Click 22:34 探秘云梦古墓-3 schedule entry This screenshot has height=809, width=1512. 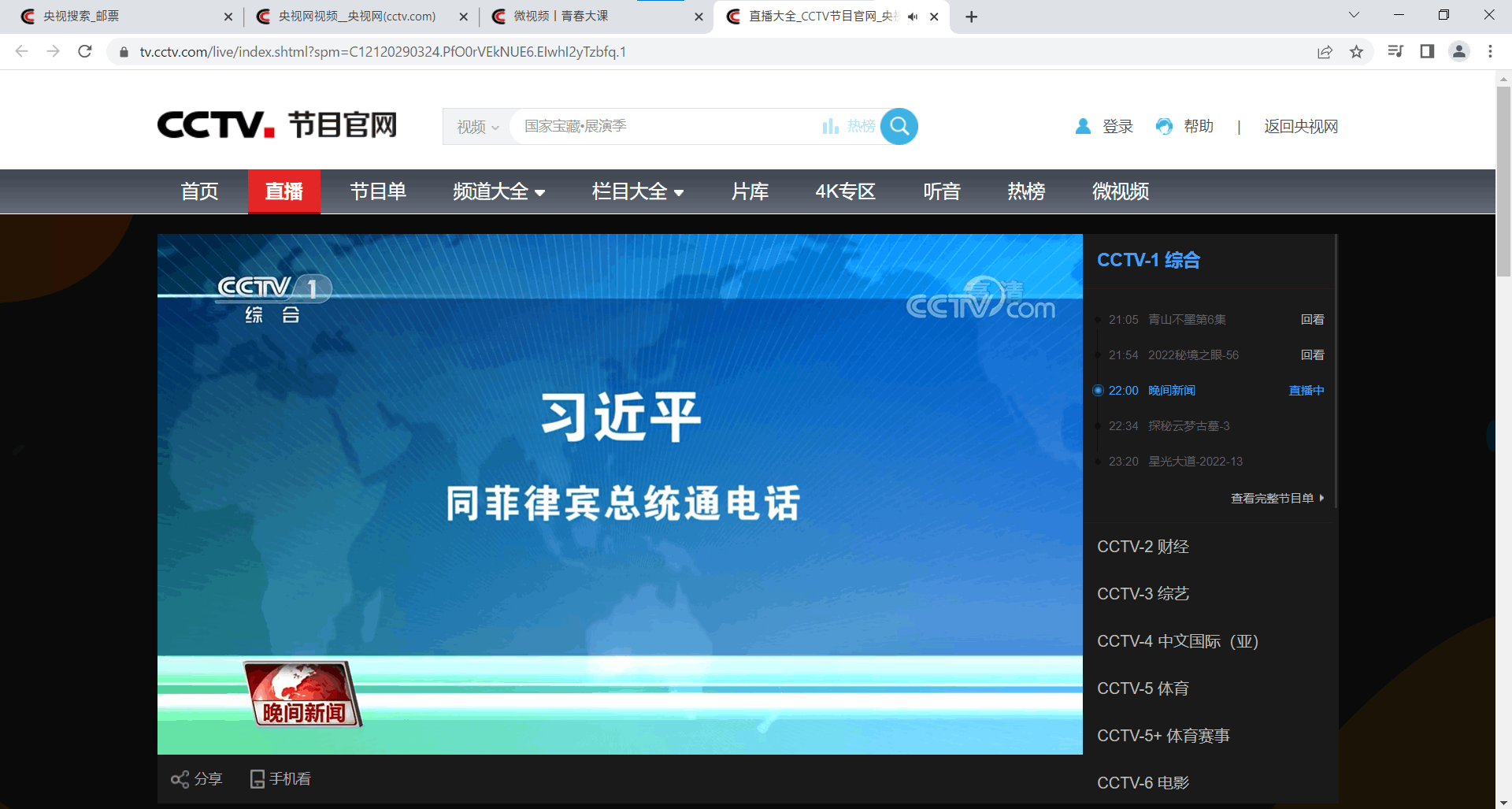pos(1169,426)
